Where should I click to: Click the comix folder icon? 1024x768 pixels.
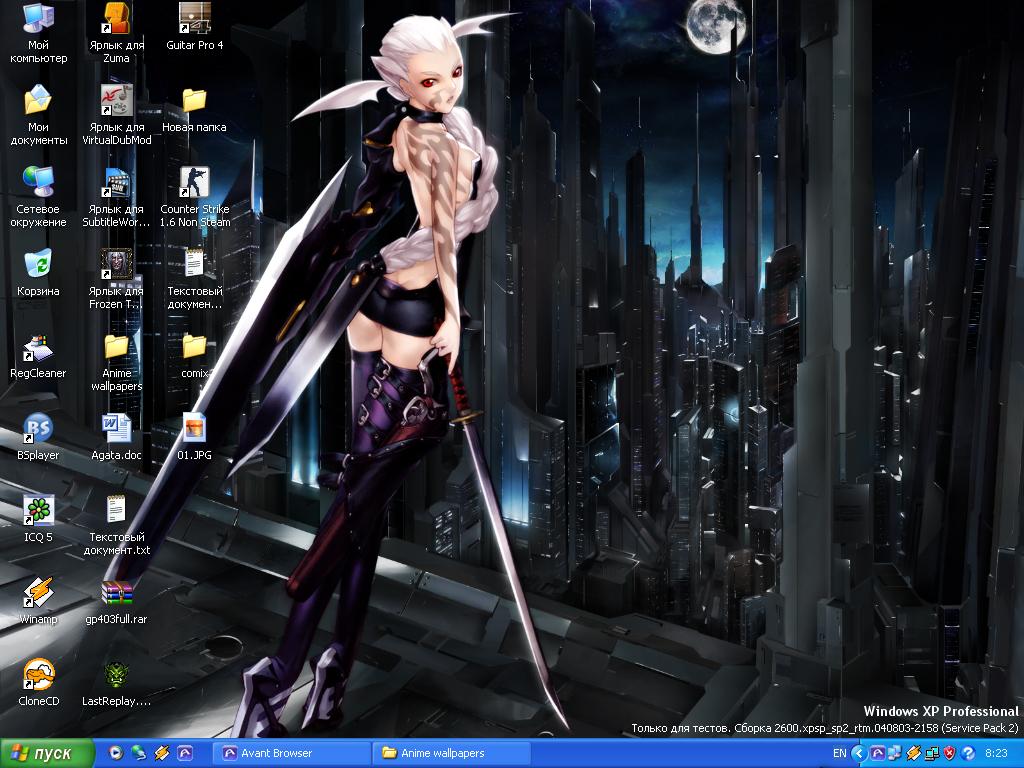(x=195, y=346)
